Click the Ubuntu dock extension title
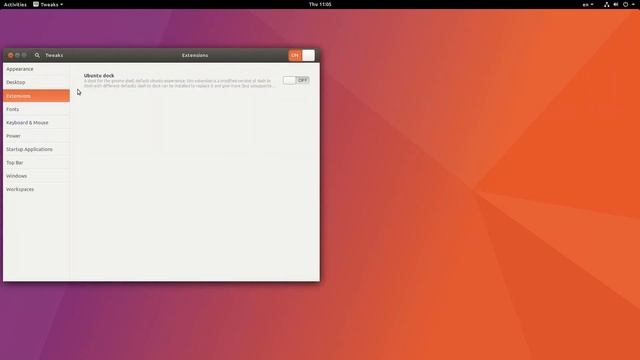This screenshot has width=640, height=360. (99, 76)
